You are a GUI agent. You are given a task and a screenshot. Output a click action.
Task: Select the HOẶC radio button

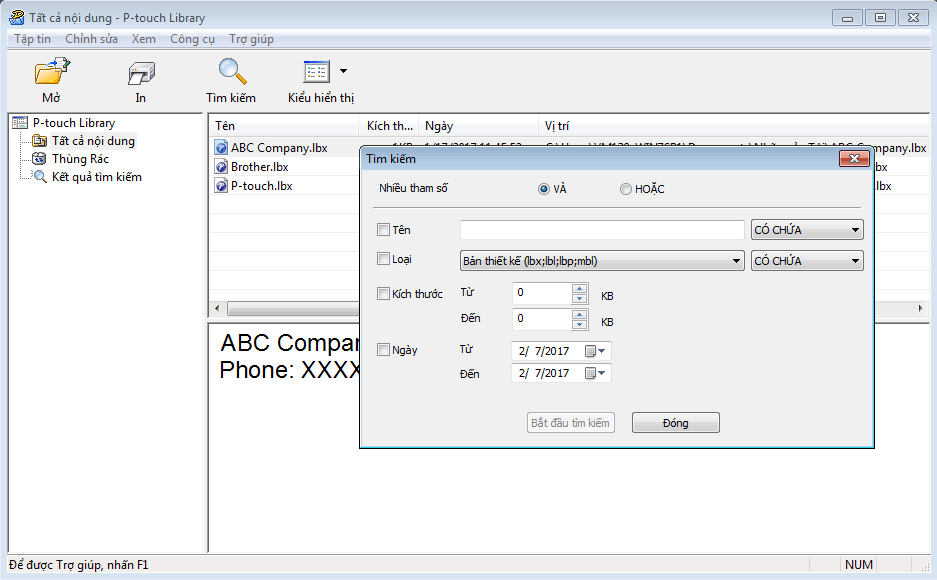tap(626, 189)
